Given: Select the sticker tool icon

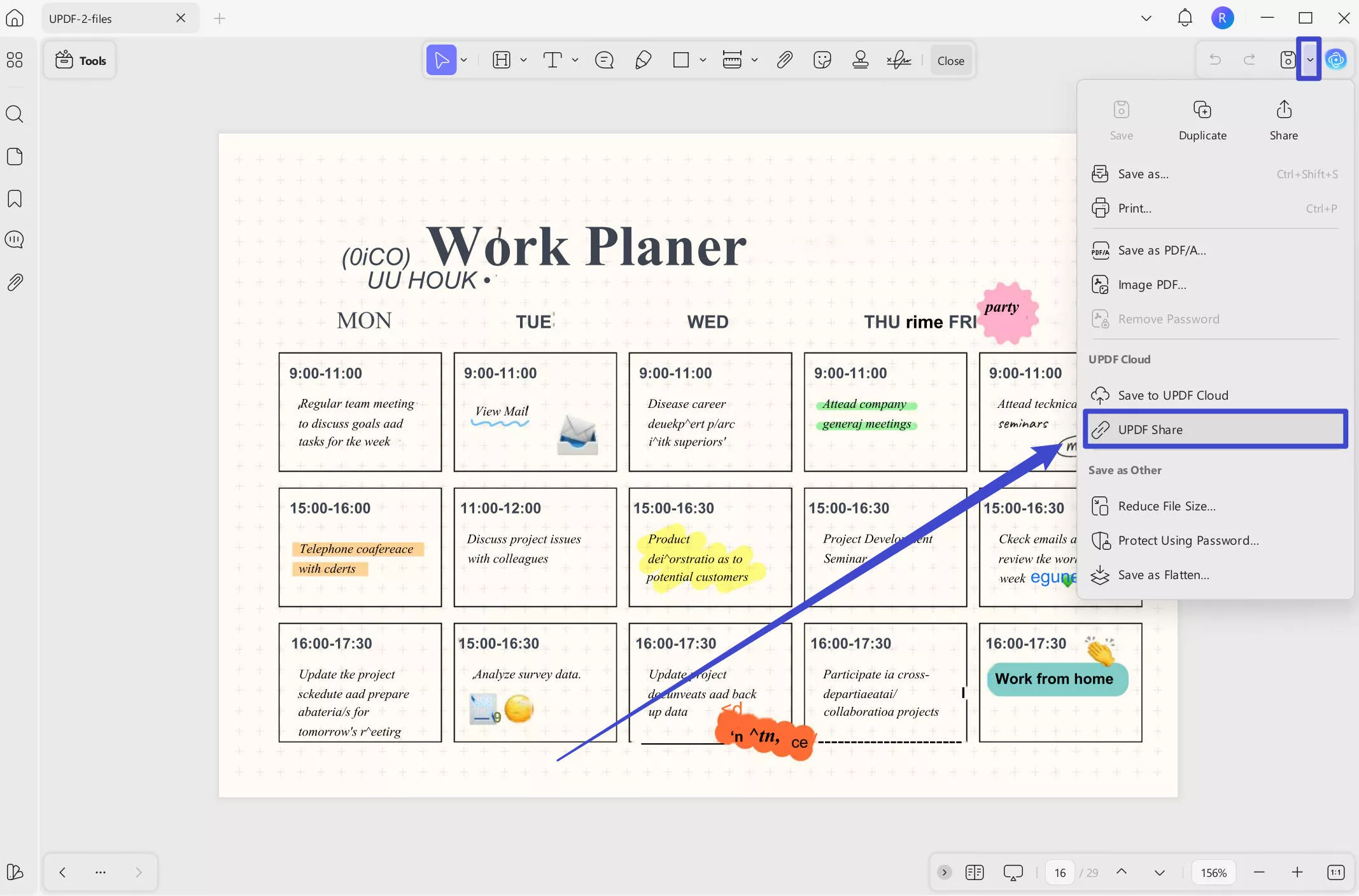Looking at the screenshot, I should point(822,60).
